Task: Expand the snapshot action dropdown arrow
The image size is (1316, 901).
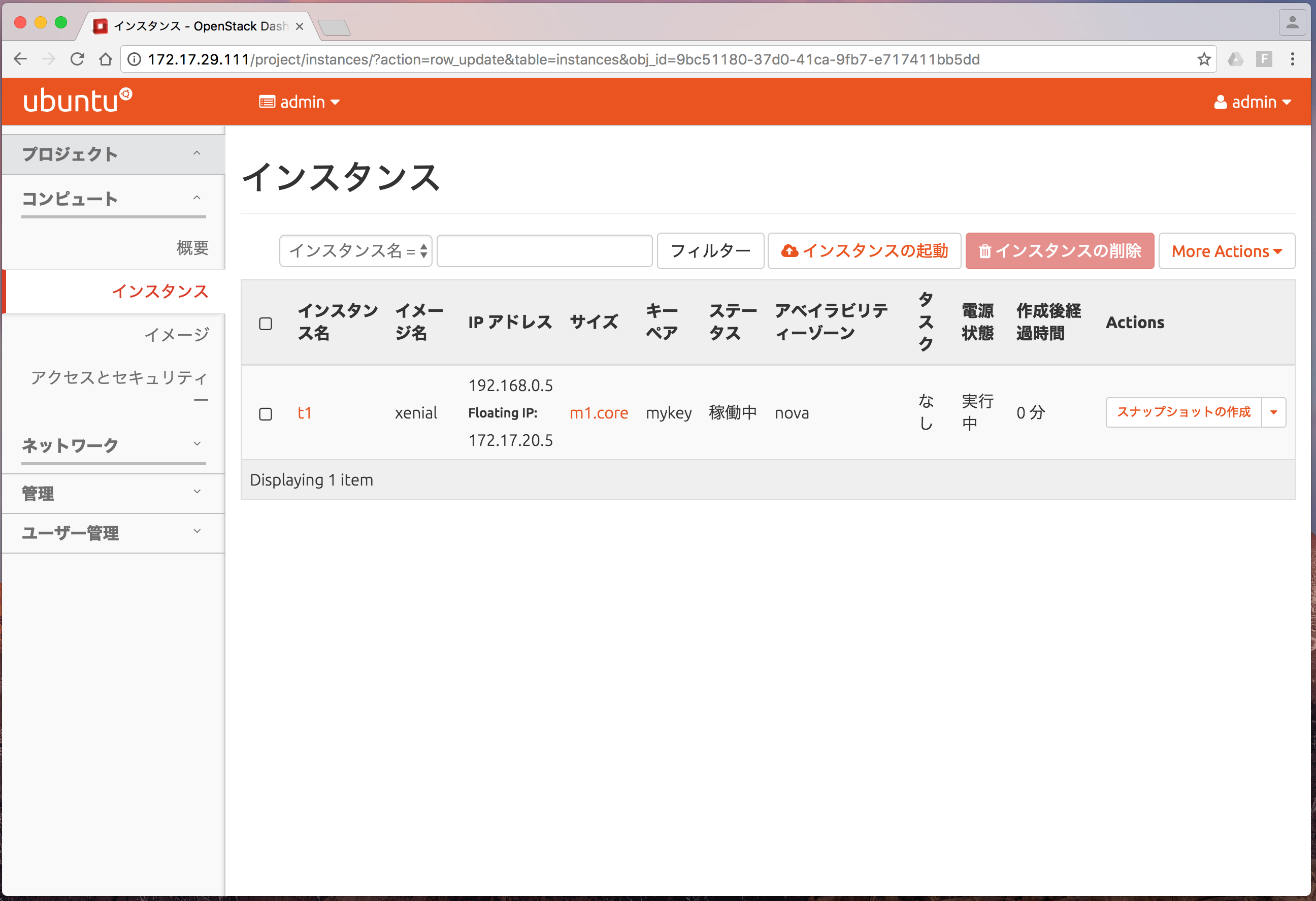Action: 1273,412
